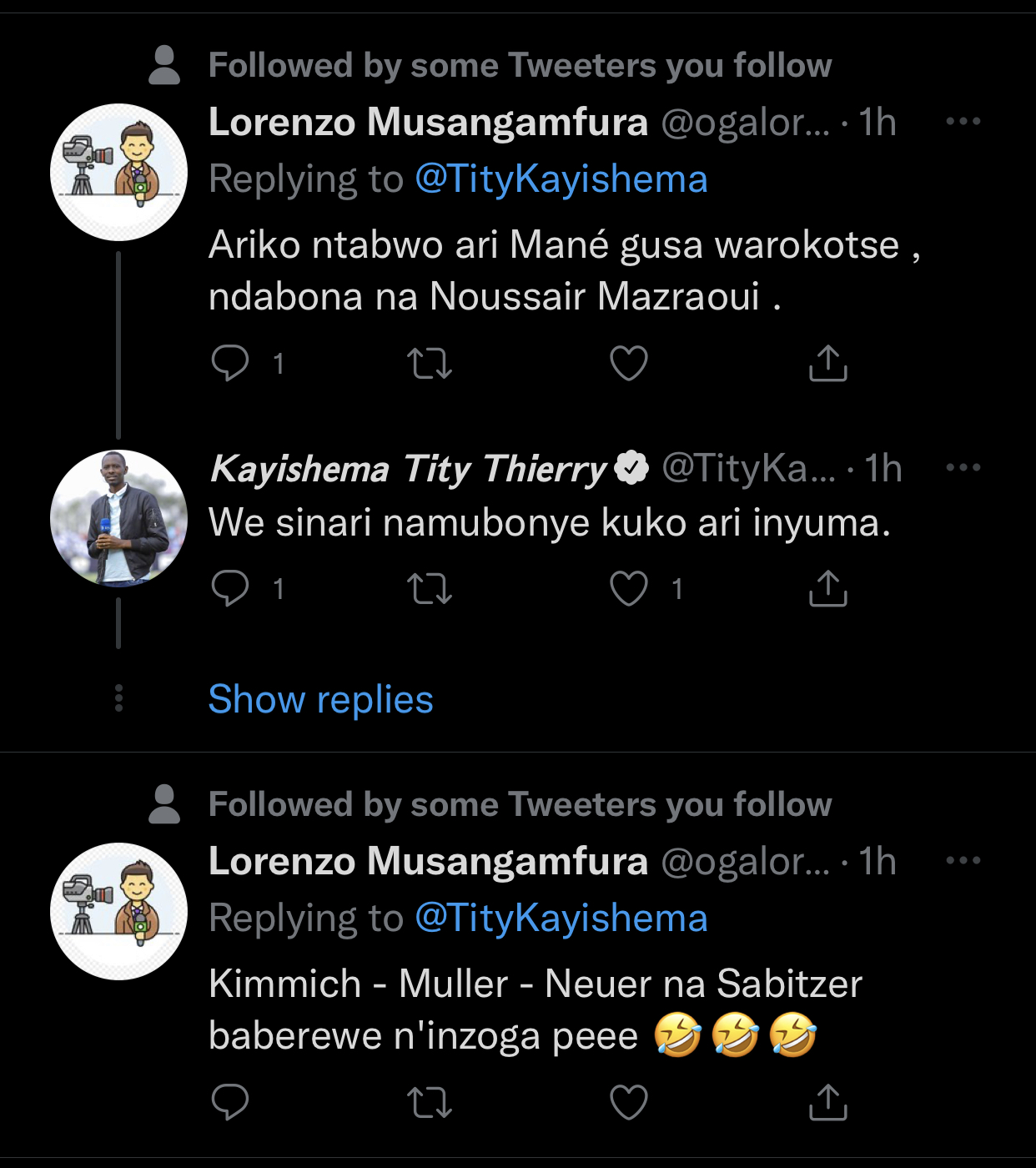
Task: Retweet the Kimmich - Muller - Neuer tweet
Action: pyautogui.click(x=430, y=1102)
